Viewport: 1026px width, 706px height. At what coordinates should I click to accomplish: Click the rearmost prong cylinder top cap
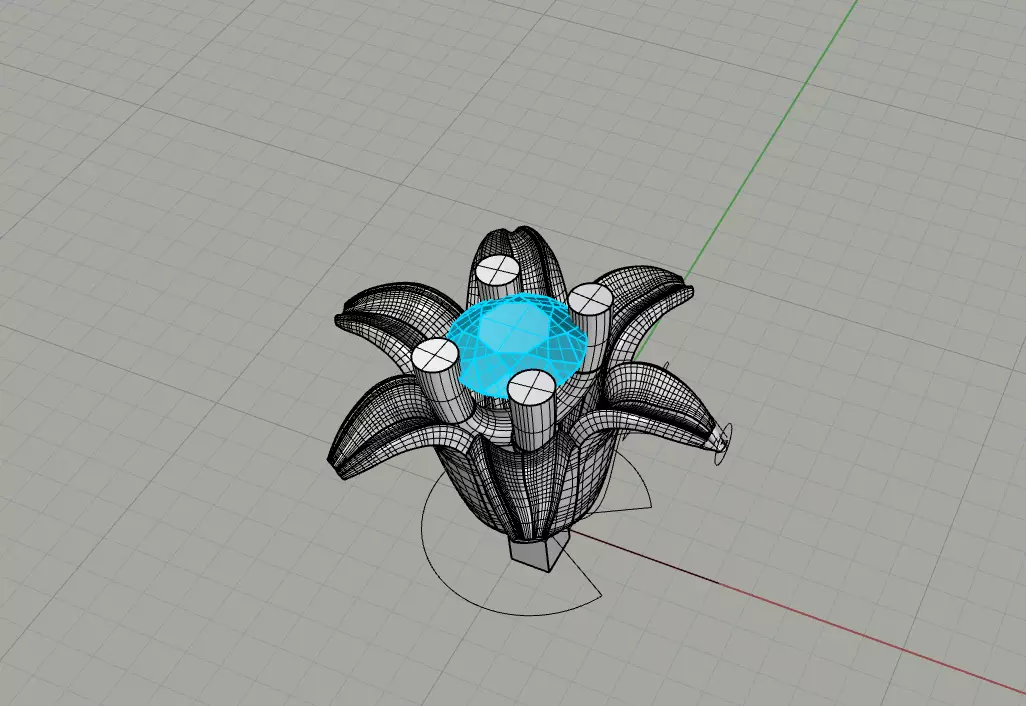tap(497, 268)
